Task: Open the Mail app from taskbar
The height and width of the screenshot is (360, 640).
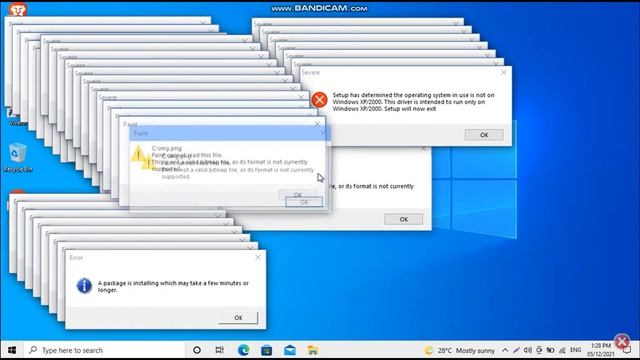Action: (290, 350)
